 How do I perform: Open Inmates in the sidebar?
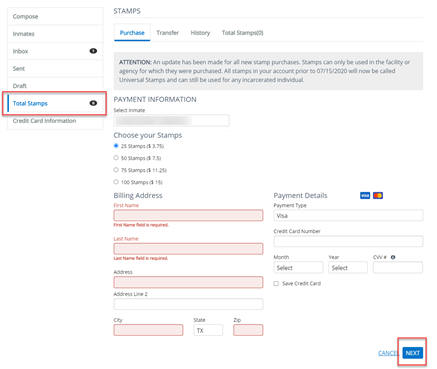[55, 34]
